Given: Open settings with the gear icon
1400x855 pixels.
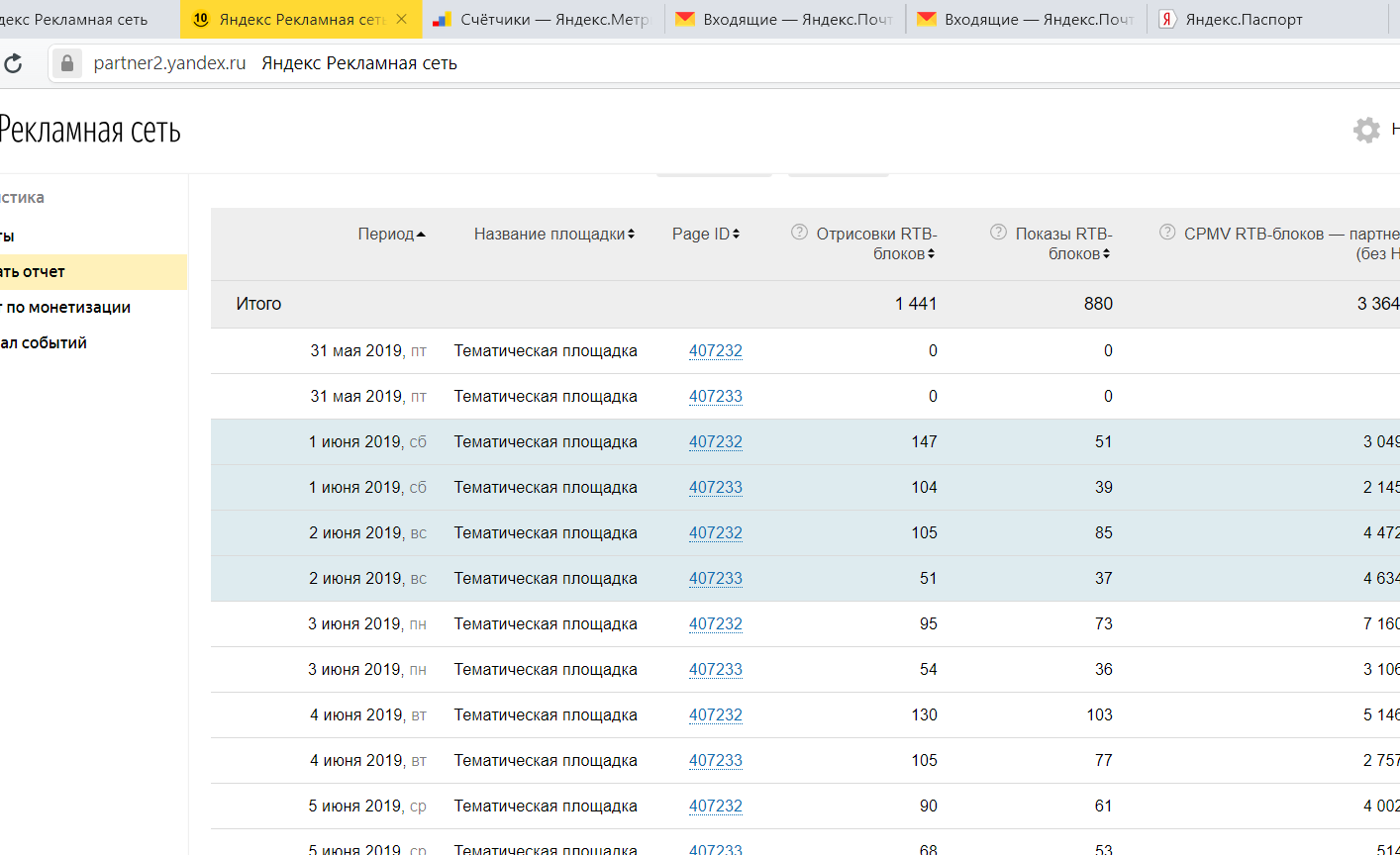Looking at the screenshot, I should coord(1366,130).
